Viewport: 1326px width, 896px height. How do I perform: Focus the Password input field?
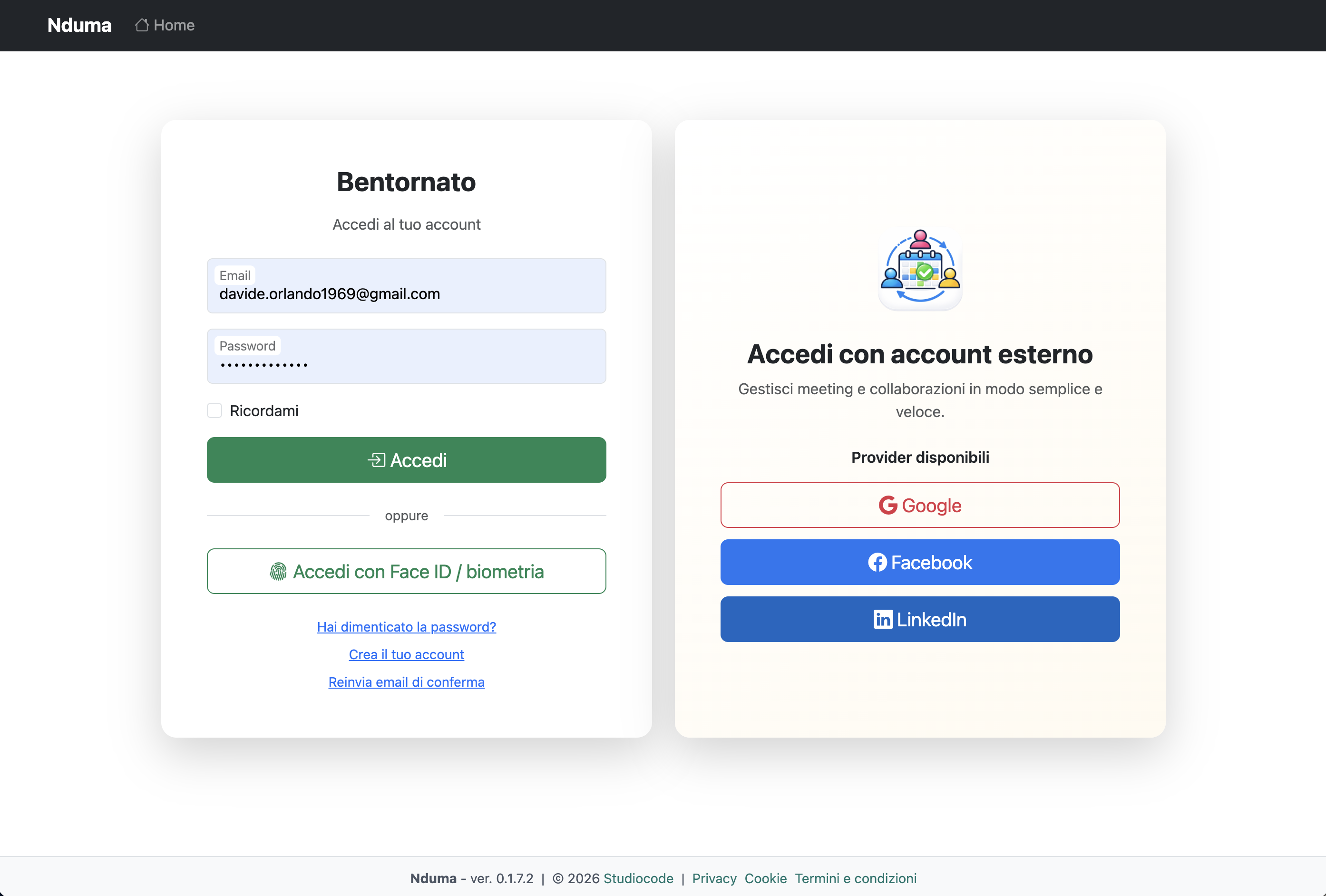(406, 356)
